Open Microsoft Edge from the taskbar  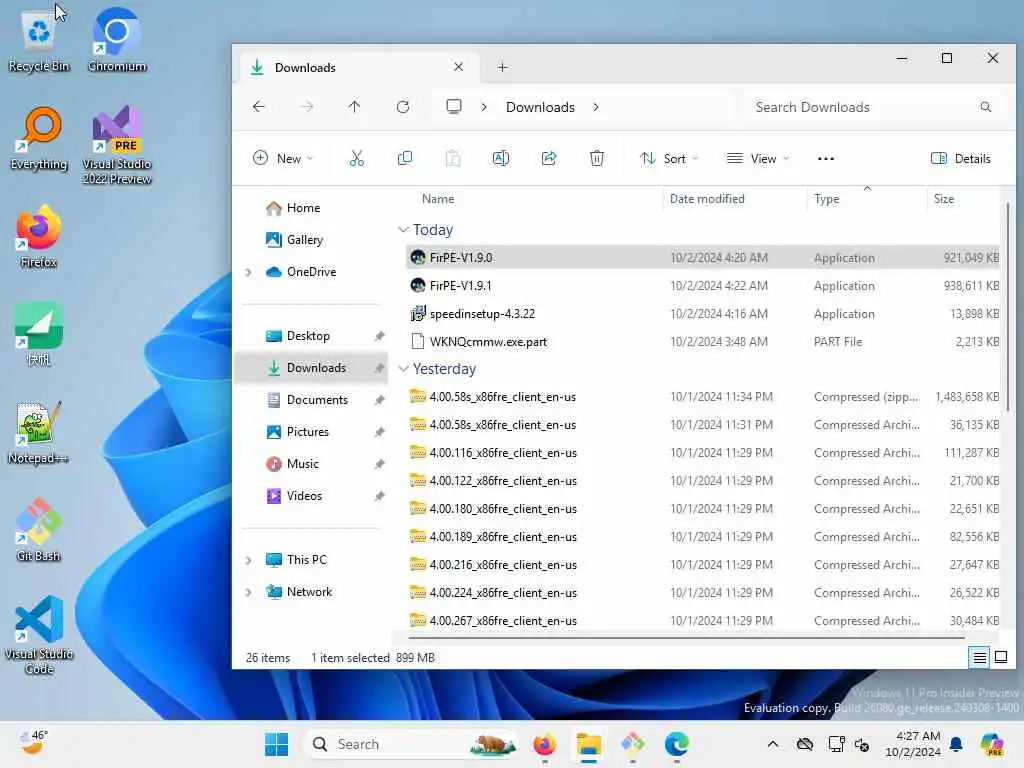coord(677,744)
